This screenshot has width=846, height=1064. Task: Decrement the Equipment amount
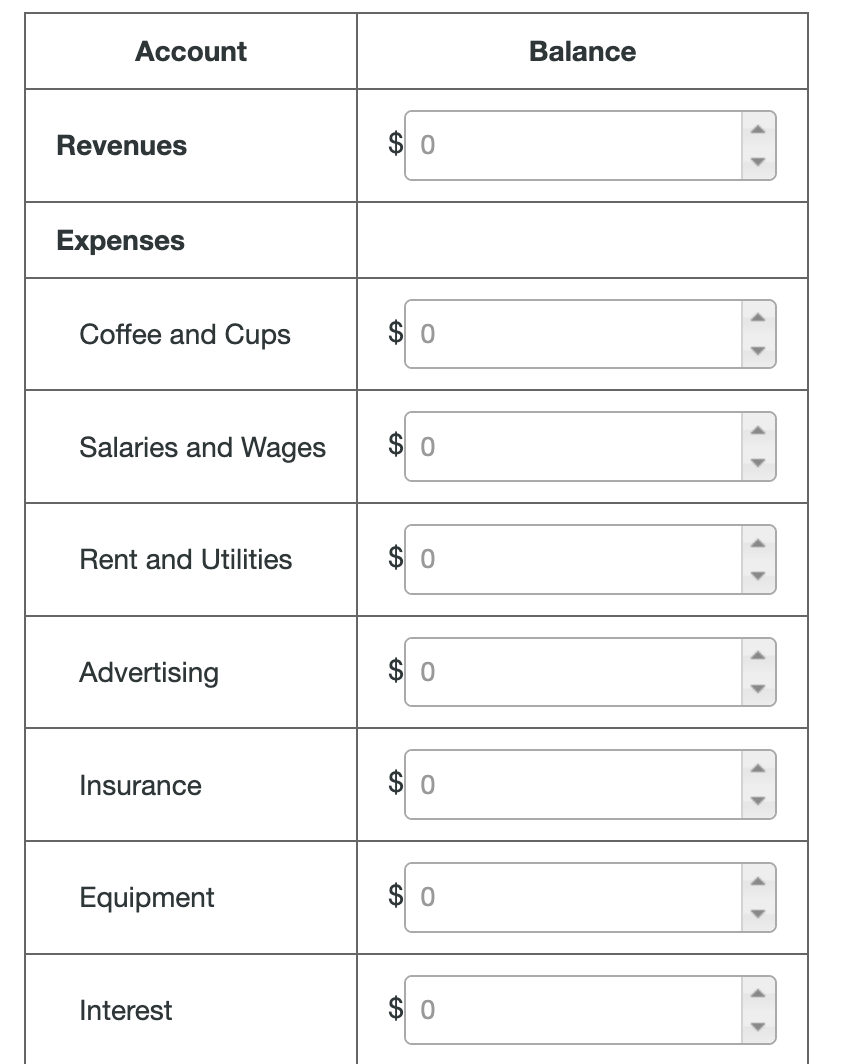758,915
